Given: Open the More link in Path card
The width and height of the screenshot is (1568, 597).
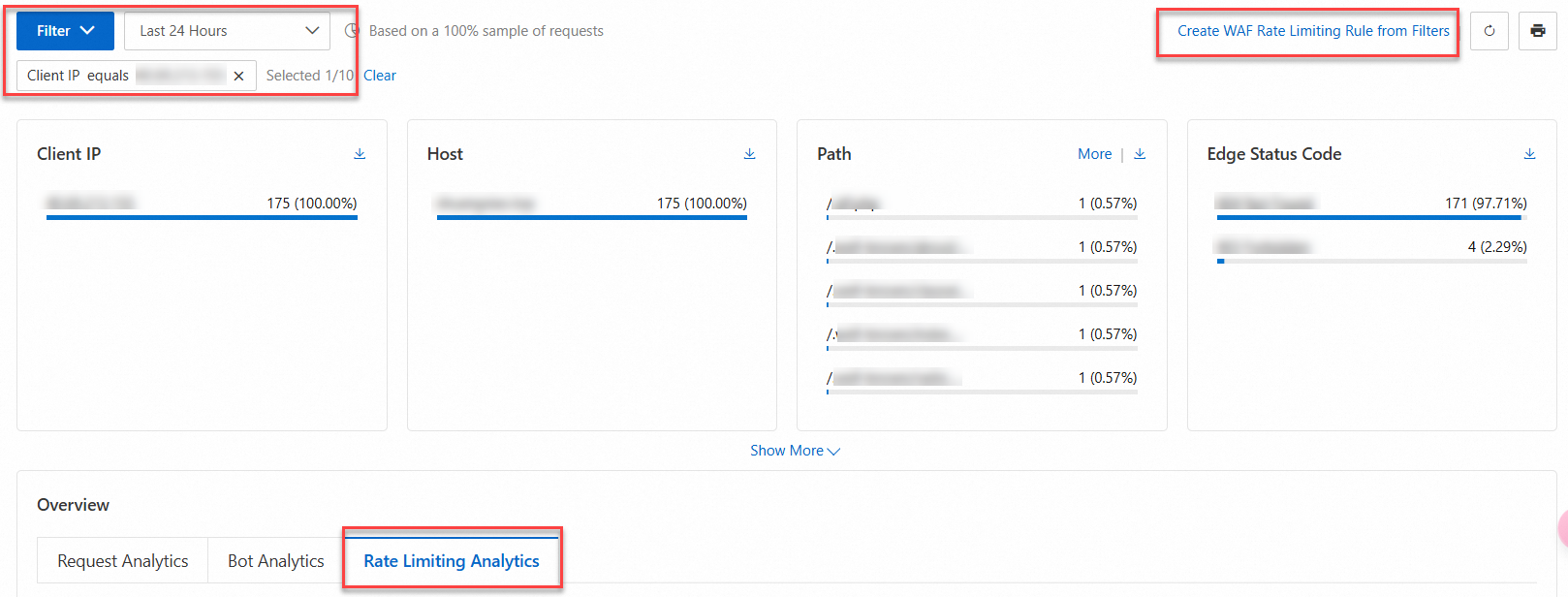Looking at the screenshot, I should pos(1094,154).
